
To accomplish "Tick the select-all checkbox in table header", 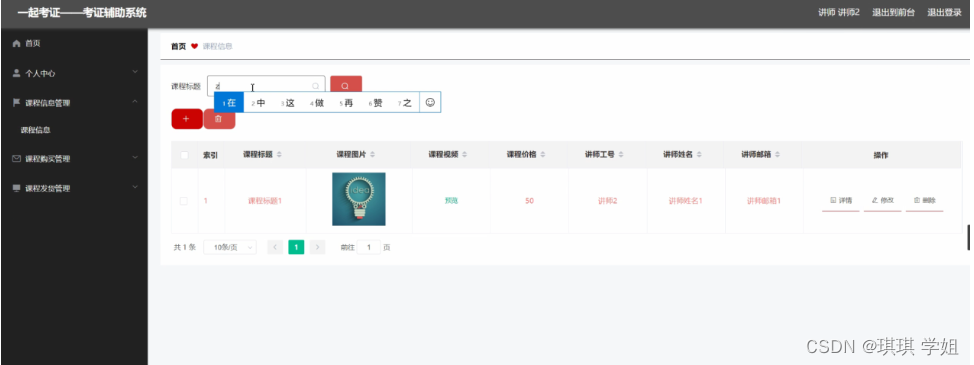I will (x=184, y=155).
